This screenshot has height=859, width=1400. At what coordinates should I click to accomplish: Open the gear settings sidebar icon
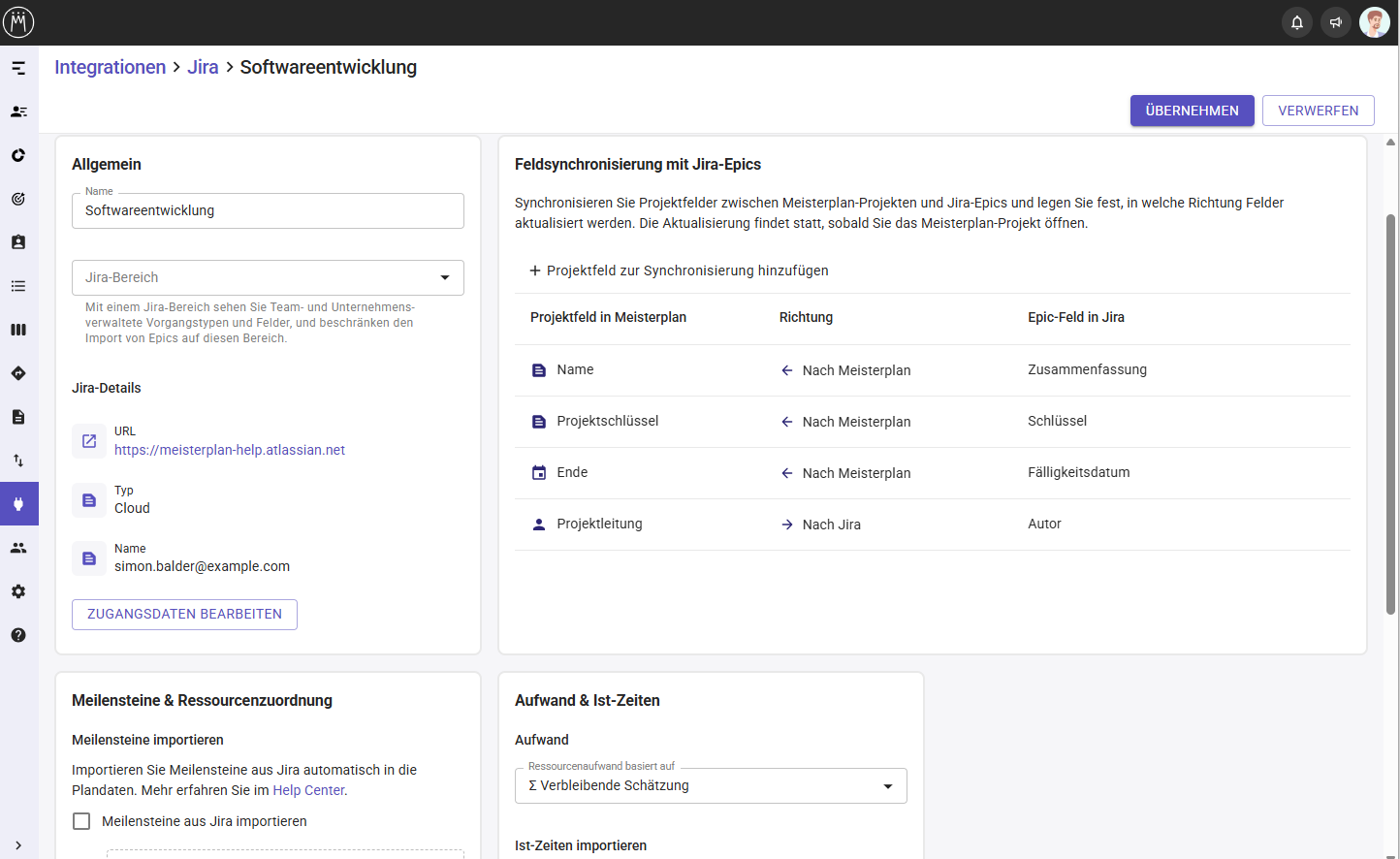click(18, 591)
